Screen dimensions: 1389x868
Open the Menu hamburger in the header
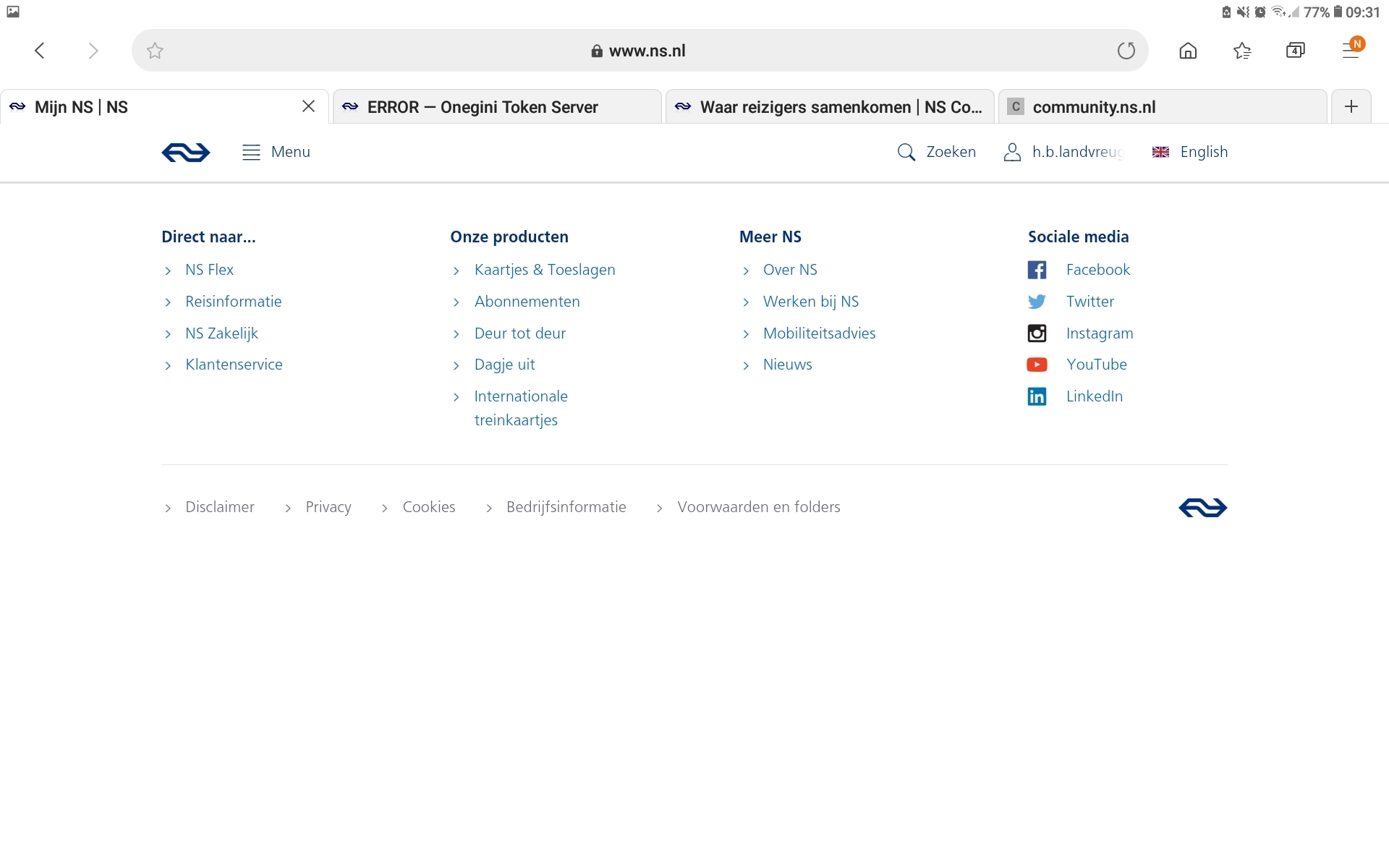pos(276,152)
